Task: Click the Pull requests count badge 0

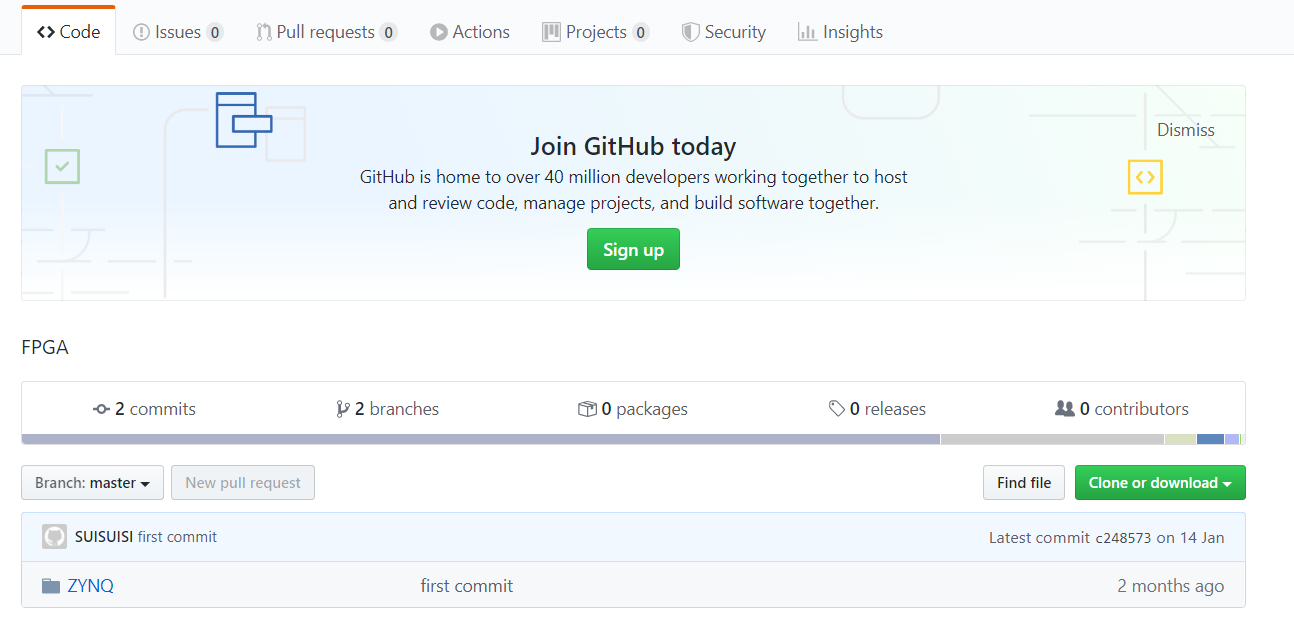Action: [388, 32]
